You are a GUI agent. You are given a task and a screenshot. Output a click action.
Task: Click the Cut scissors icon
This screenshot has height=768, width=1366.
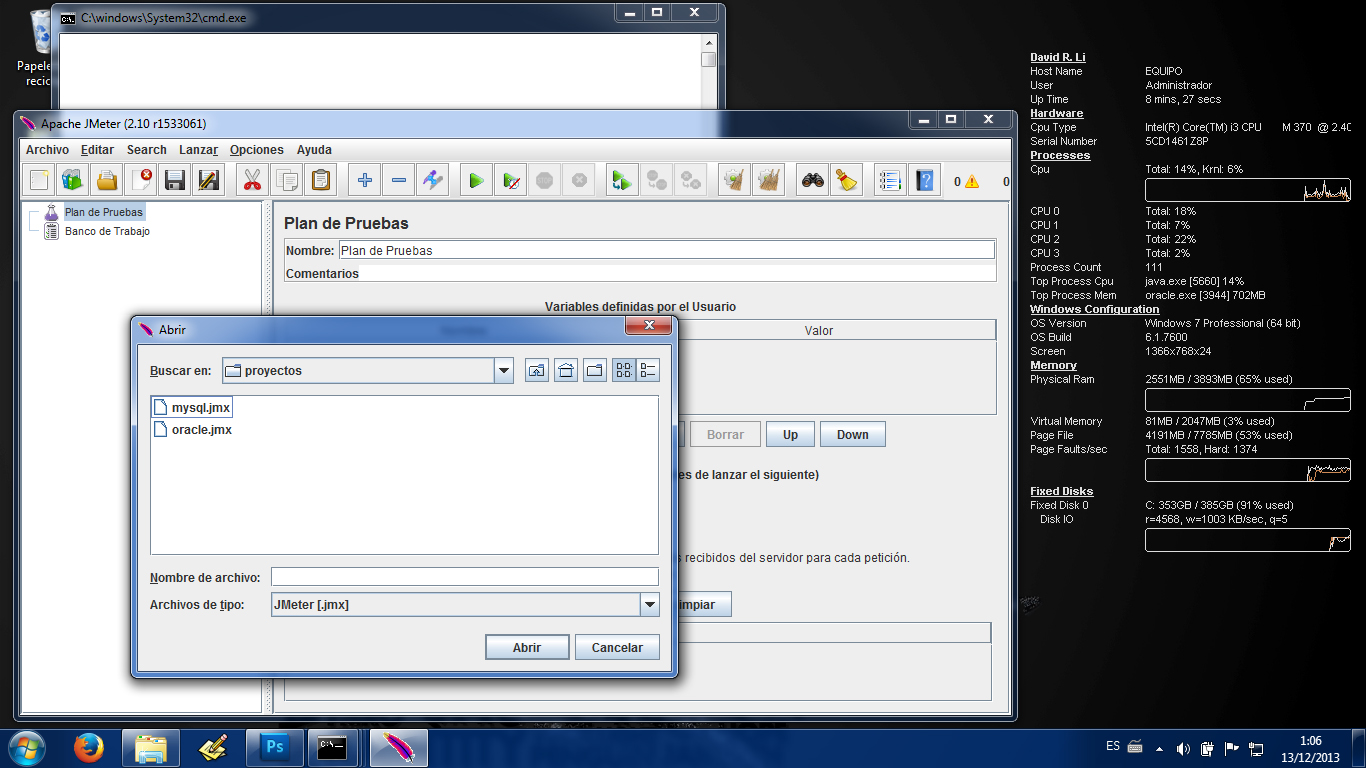(252, 181)
